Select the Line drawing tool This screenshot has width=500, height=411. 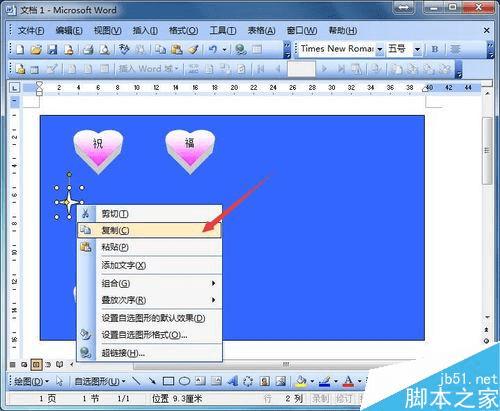pyautogui.click(x=136, y=381)
